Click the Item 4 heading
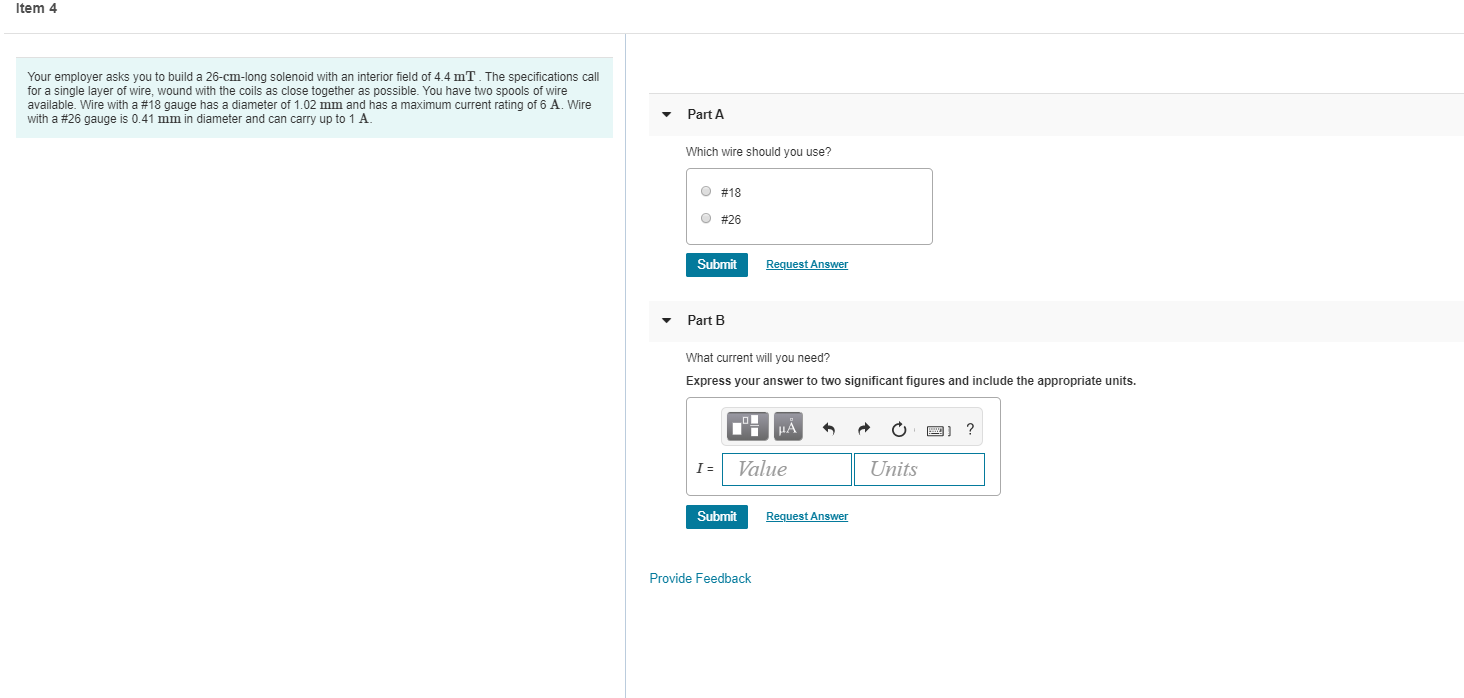The image size is (1464, 698). [36, 8]
